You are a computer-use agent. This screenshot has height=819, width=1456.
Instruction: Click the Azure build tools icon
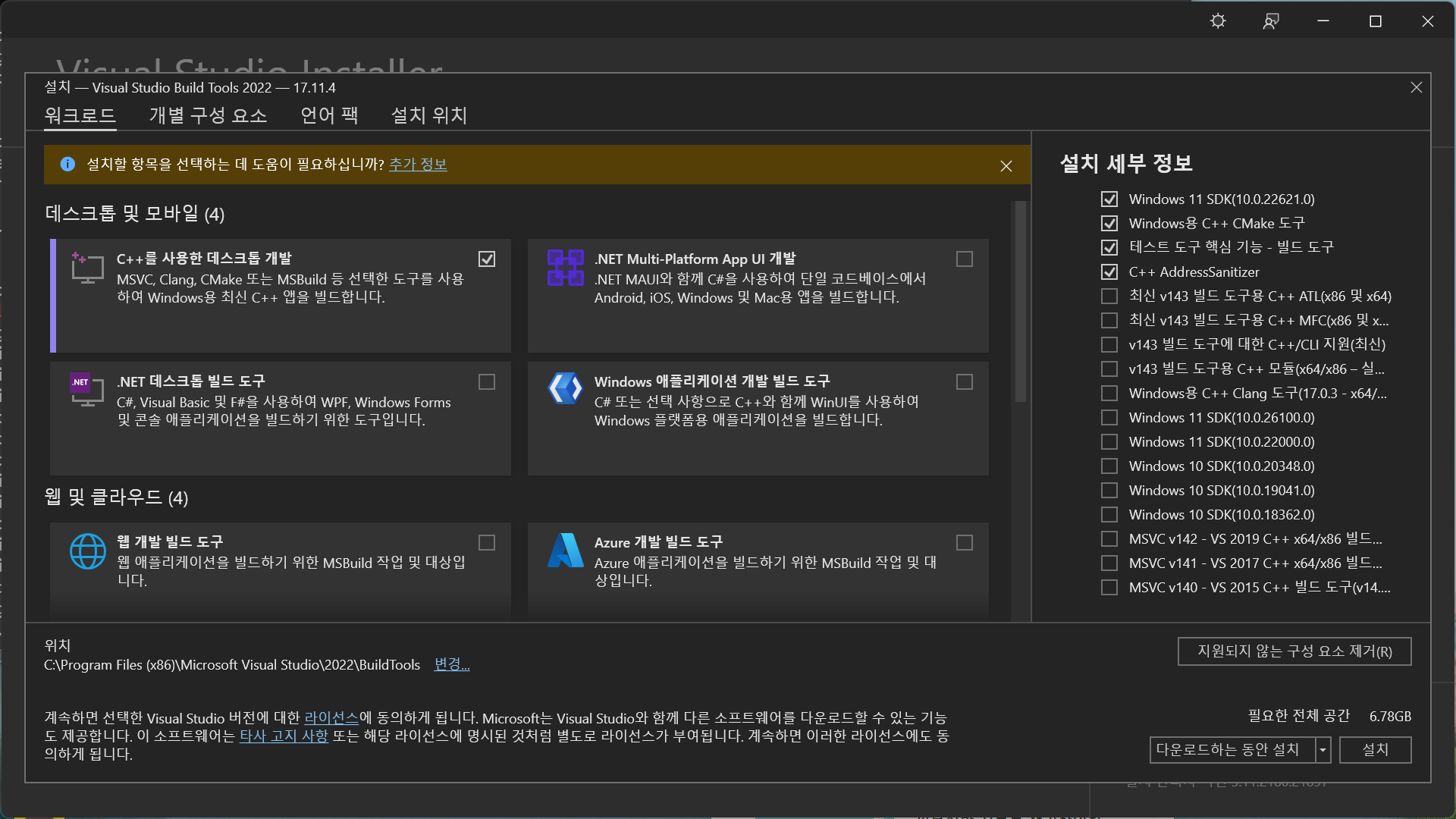coord(565,551)
